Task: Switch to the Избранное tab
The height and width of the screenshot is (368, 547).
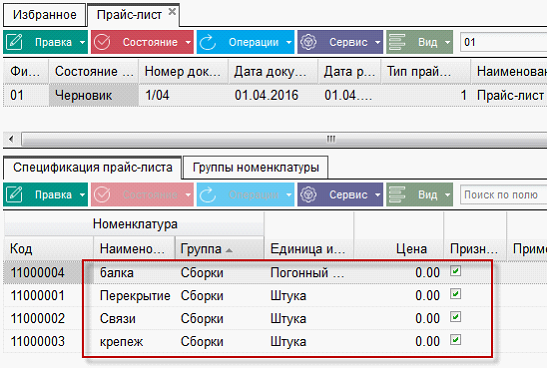Action: click(x=45, y=15)
